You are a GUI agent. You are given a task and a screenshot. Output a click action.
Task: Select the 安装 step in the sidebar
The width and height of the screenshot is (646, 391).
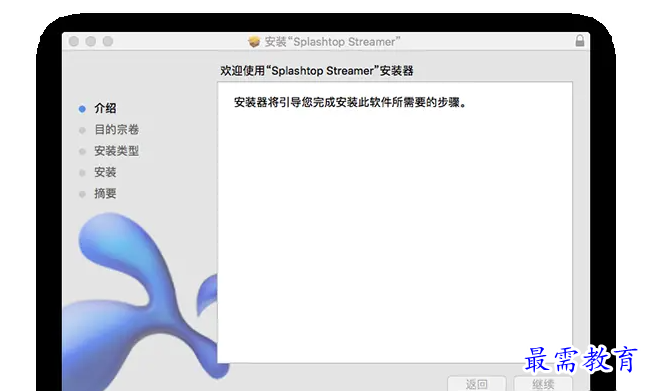click(x=105, y=172)
